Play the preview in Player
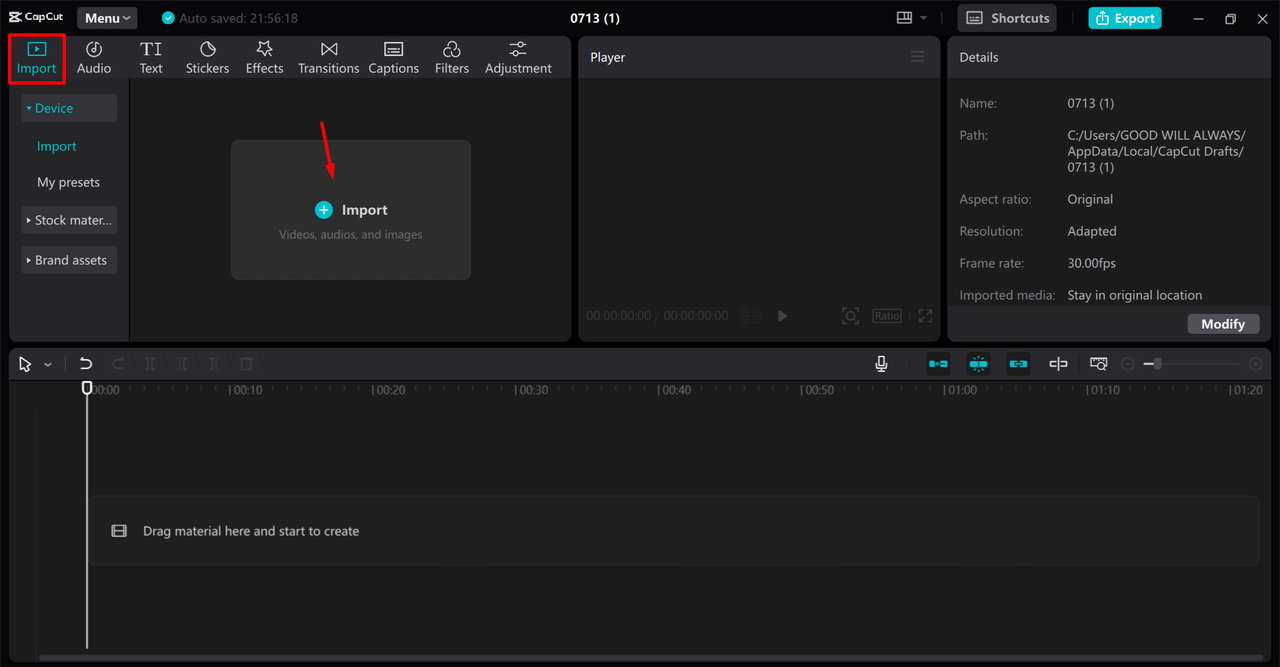 click(x=782, y=316)
